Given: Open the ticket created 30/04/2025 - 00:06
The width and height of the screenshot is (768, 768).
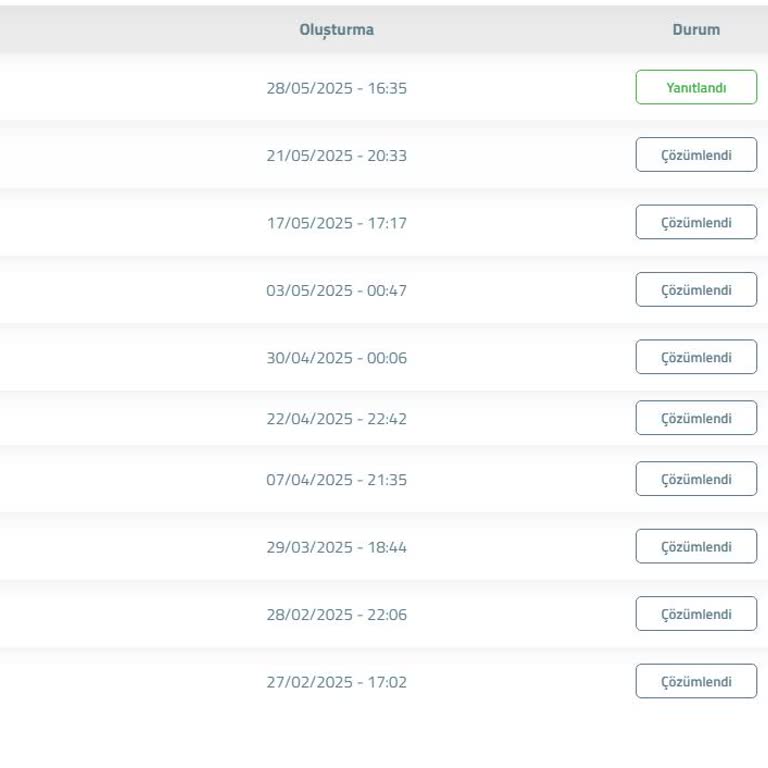Looking at the screenshot, I should 336,358.
